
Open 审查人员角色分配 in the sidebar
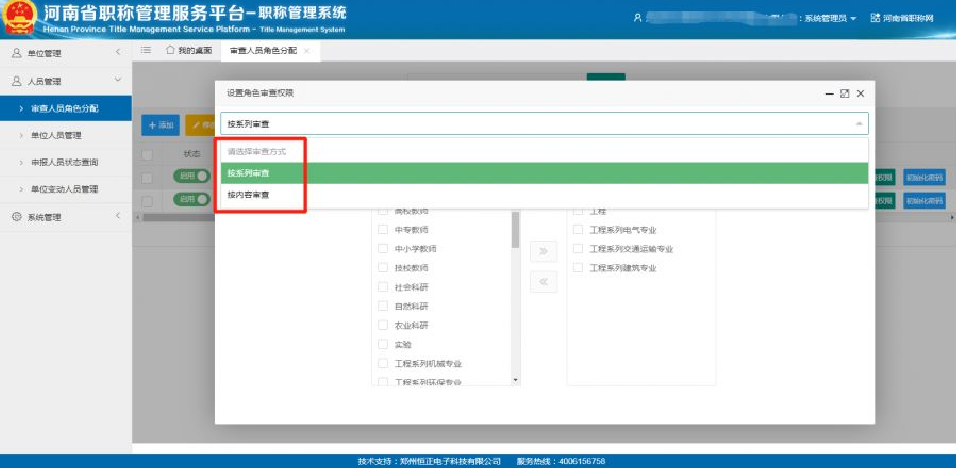pyautogui.click(x=66, y=108)
